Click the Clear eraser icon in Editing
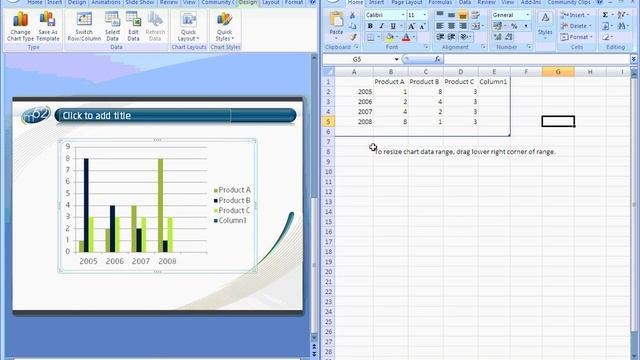640x360 pixels. click(606, 37)
